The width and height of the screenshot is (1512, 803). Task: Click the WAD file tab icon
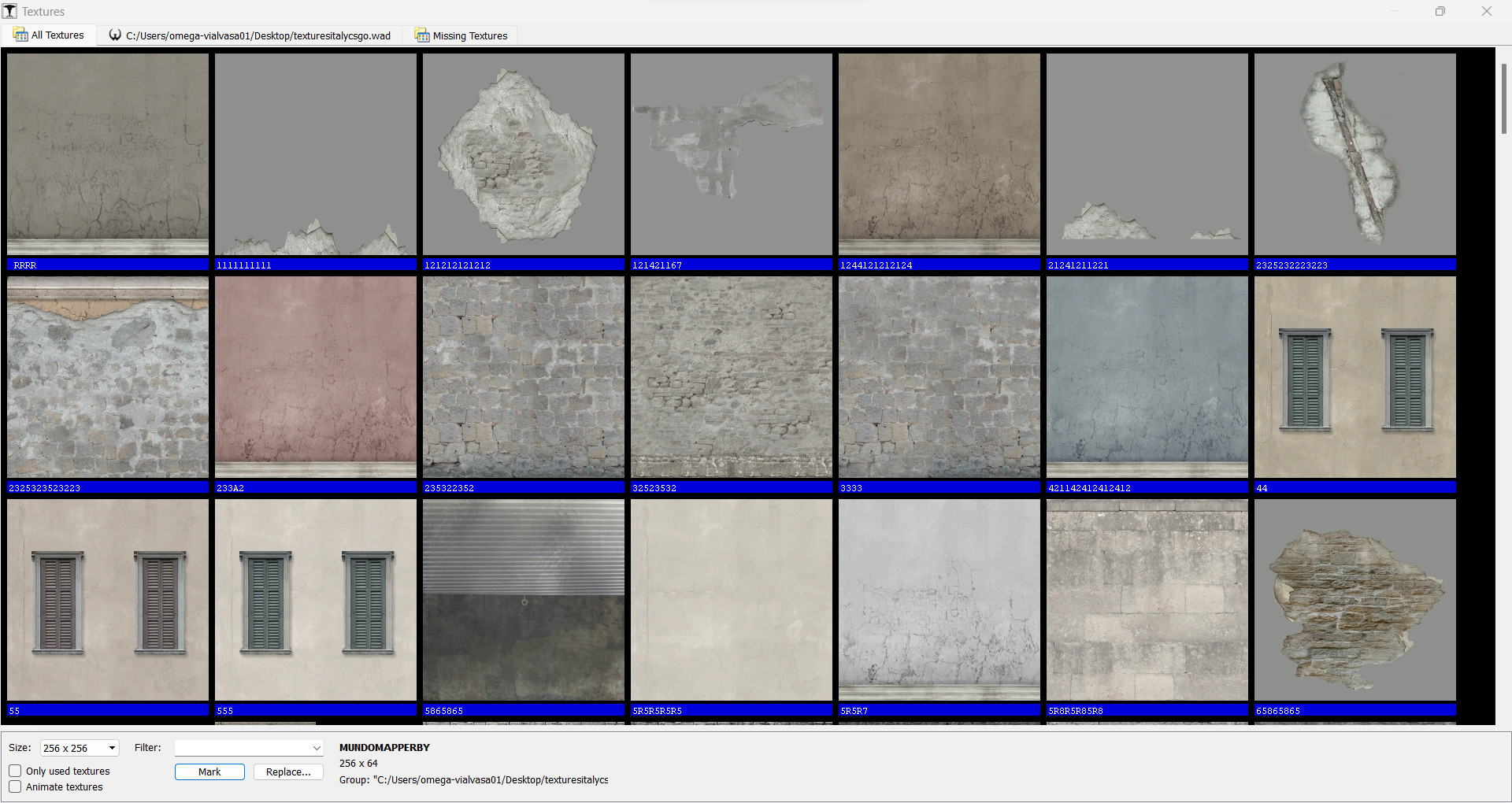[115, 35]
